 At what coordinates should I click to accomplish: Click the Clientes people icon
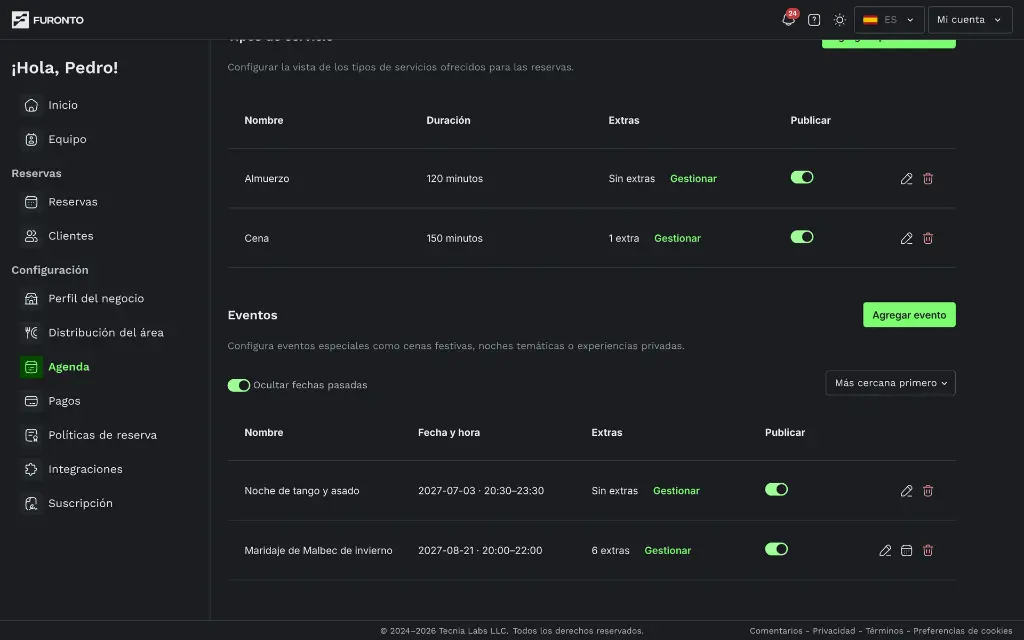tap(31, 236)
